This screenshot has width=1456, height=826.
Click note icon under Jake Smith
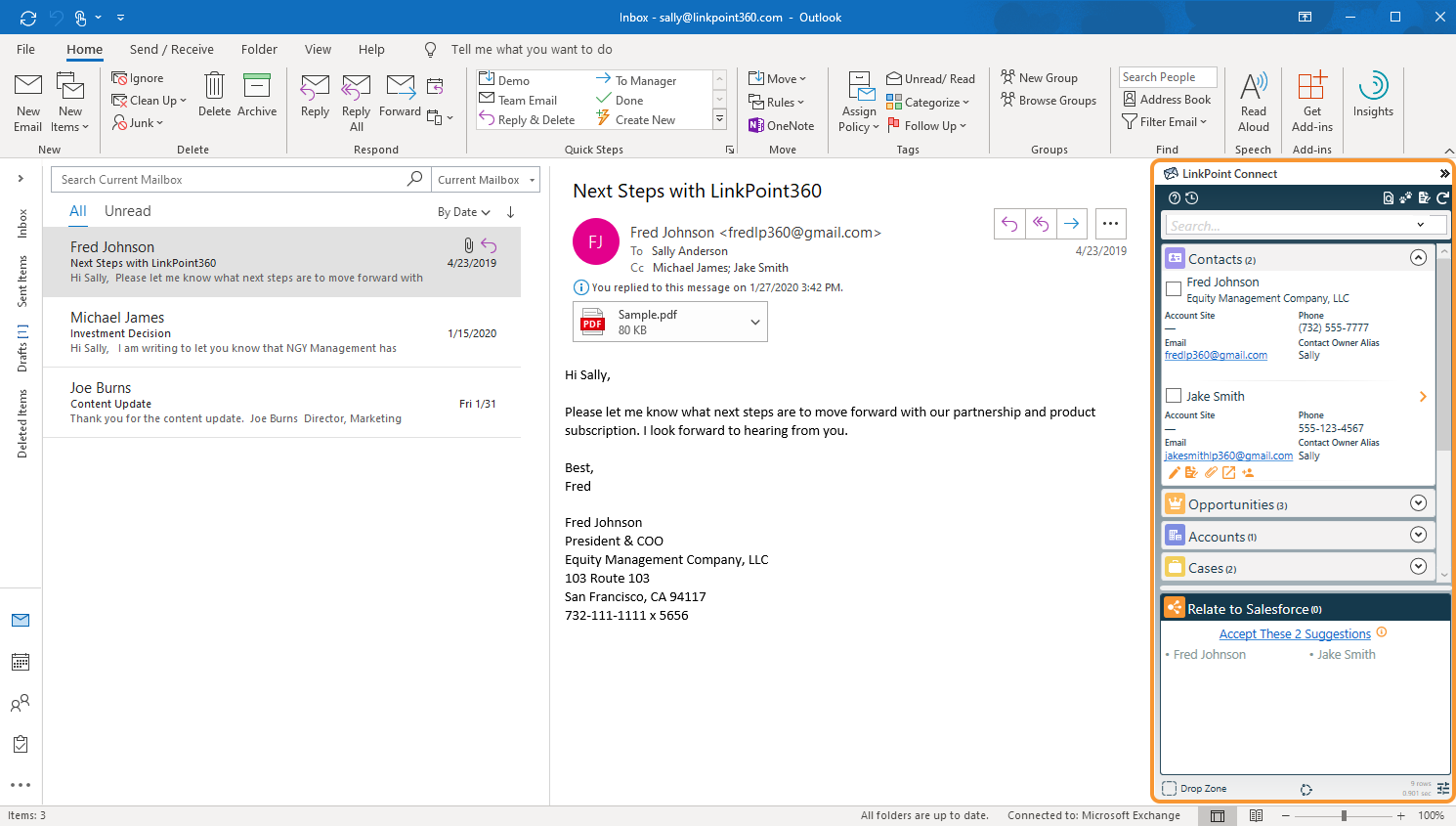[x=1191, y=473]
